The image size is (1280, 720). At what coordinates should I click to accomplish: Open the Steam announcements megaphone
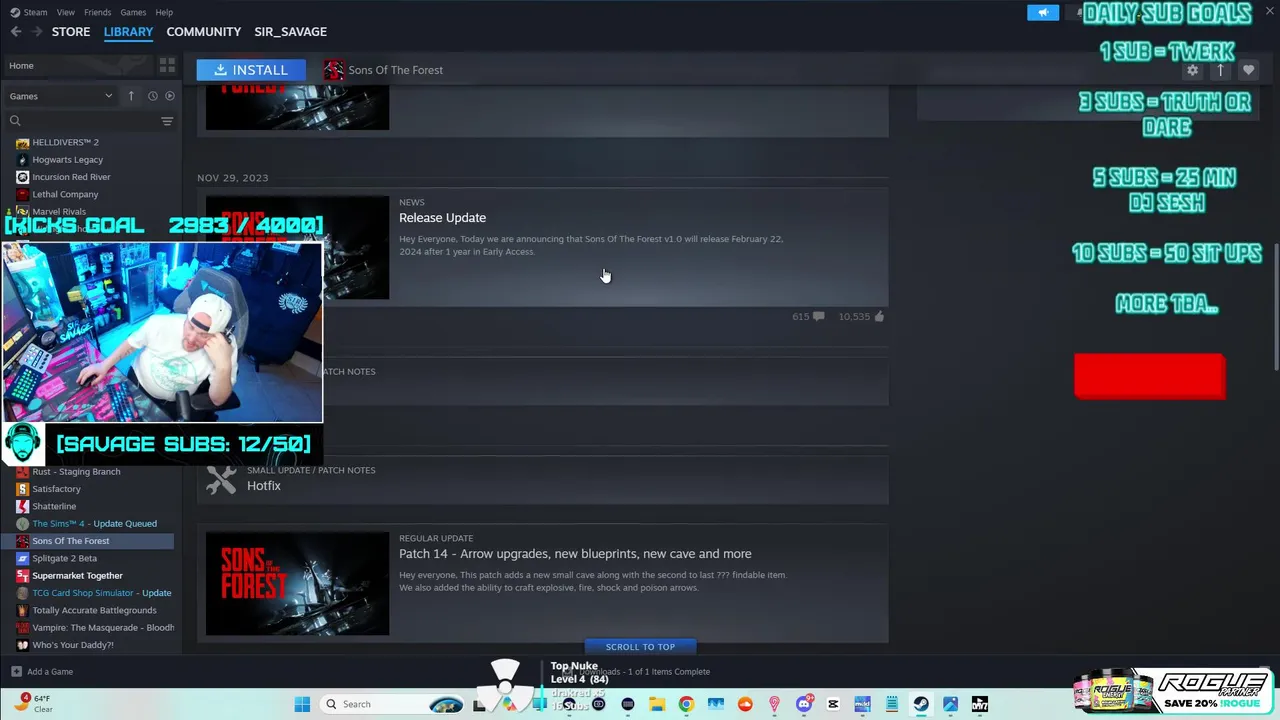[1043, 12]
